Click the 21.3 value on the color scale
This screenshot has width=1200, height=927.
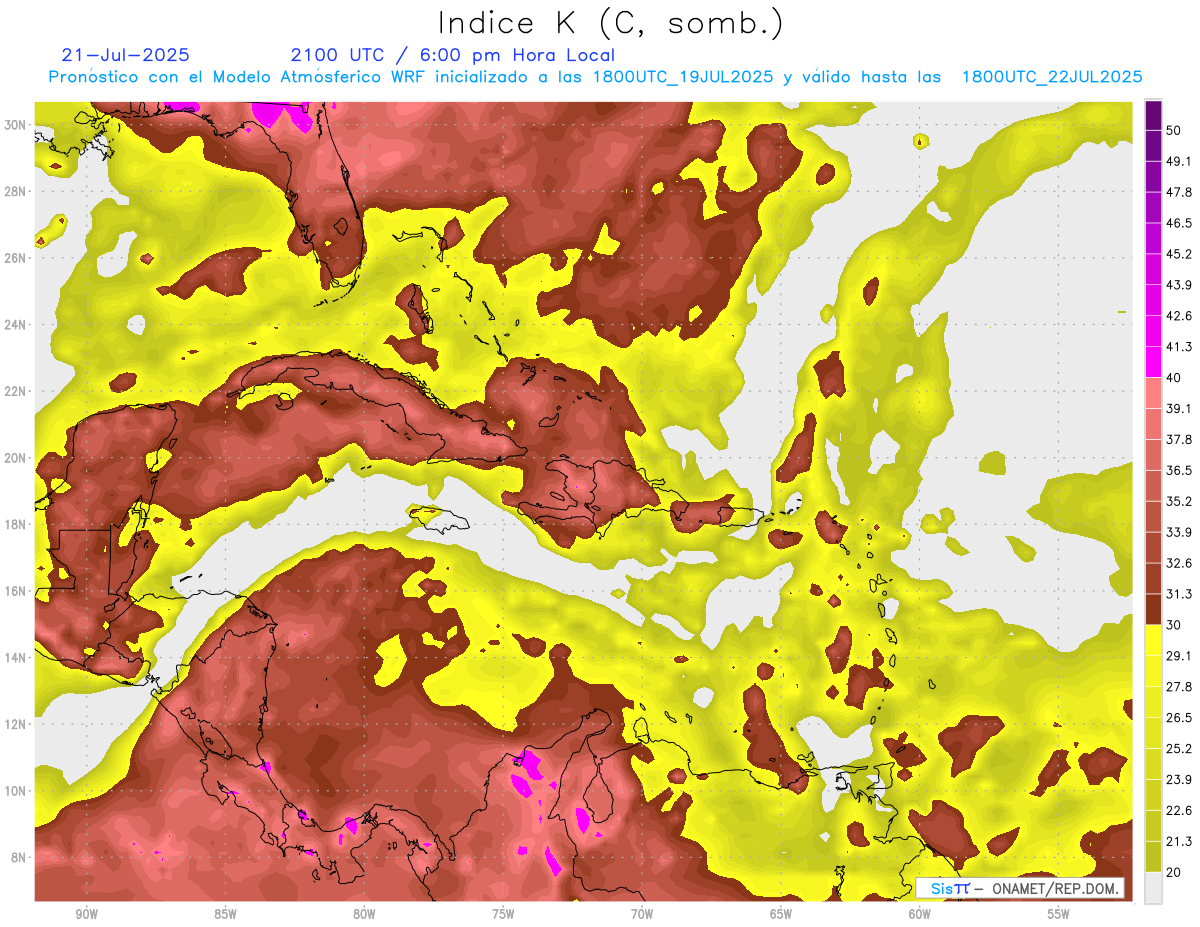(x=1179, y=841)
